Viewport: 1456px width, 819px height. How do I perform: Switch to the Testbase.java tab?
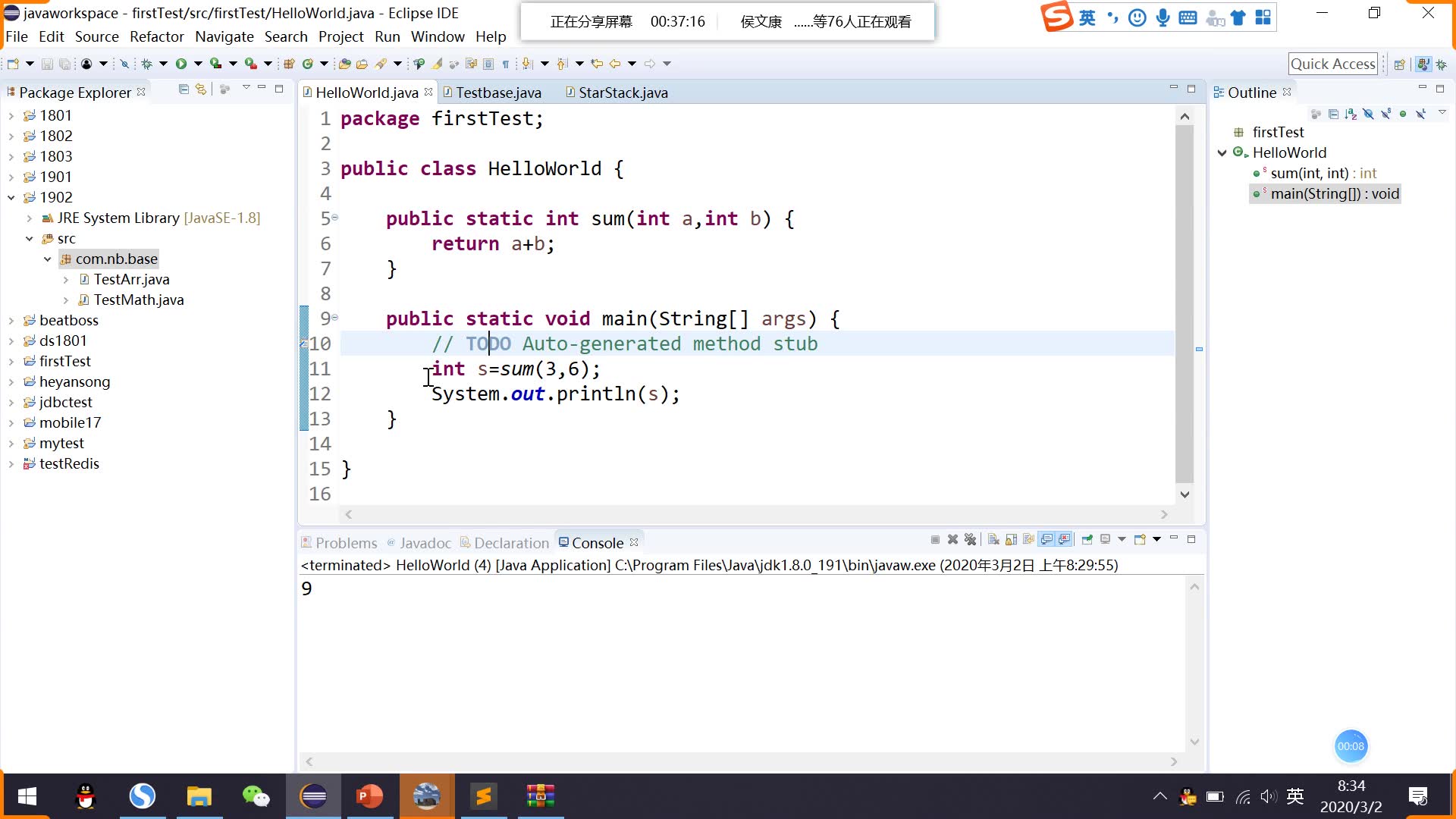pyautogui.click(x=497, y=93)
